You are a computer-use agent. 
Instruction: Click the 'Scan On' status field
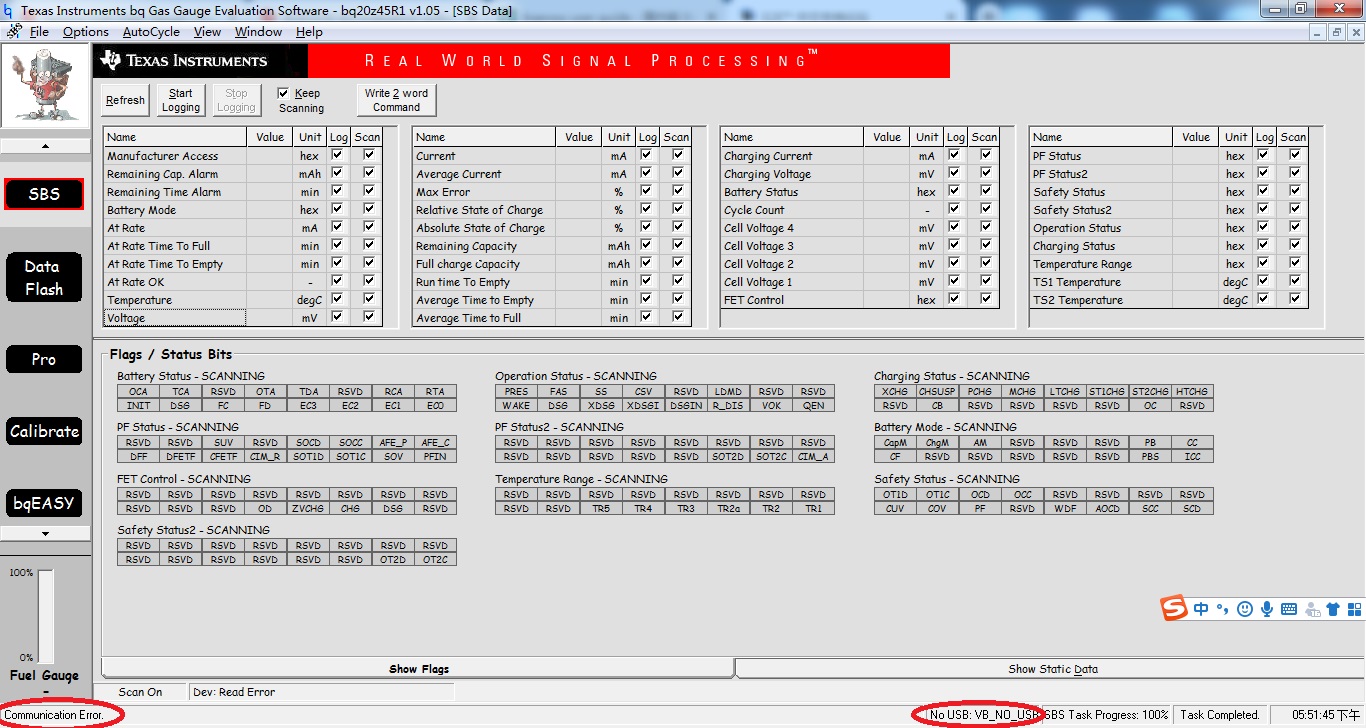coord(141,692)
